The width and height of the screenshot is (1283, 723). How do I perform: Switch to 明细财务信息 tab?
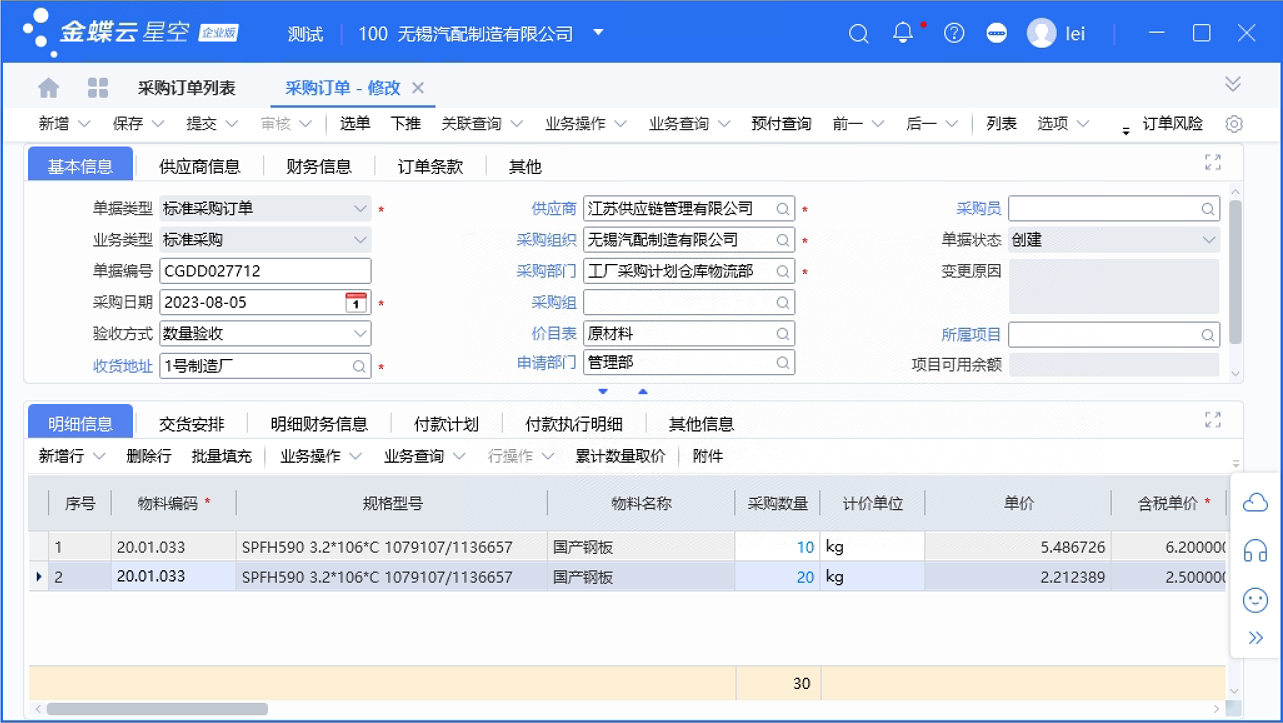click(x=319, y=424)
